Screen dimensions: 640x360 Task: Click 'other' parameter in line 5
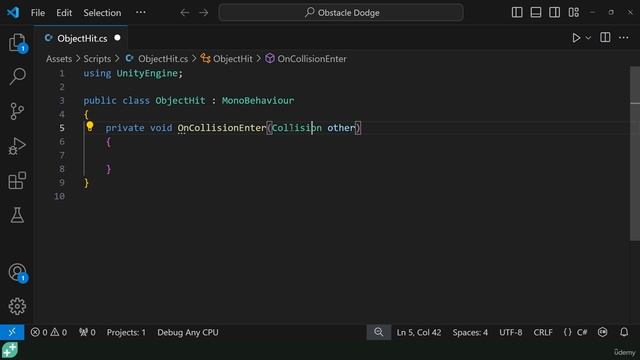tap(341, 128)
